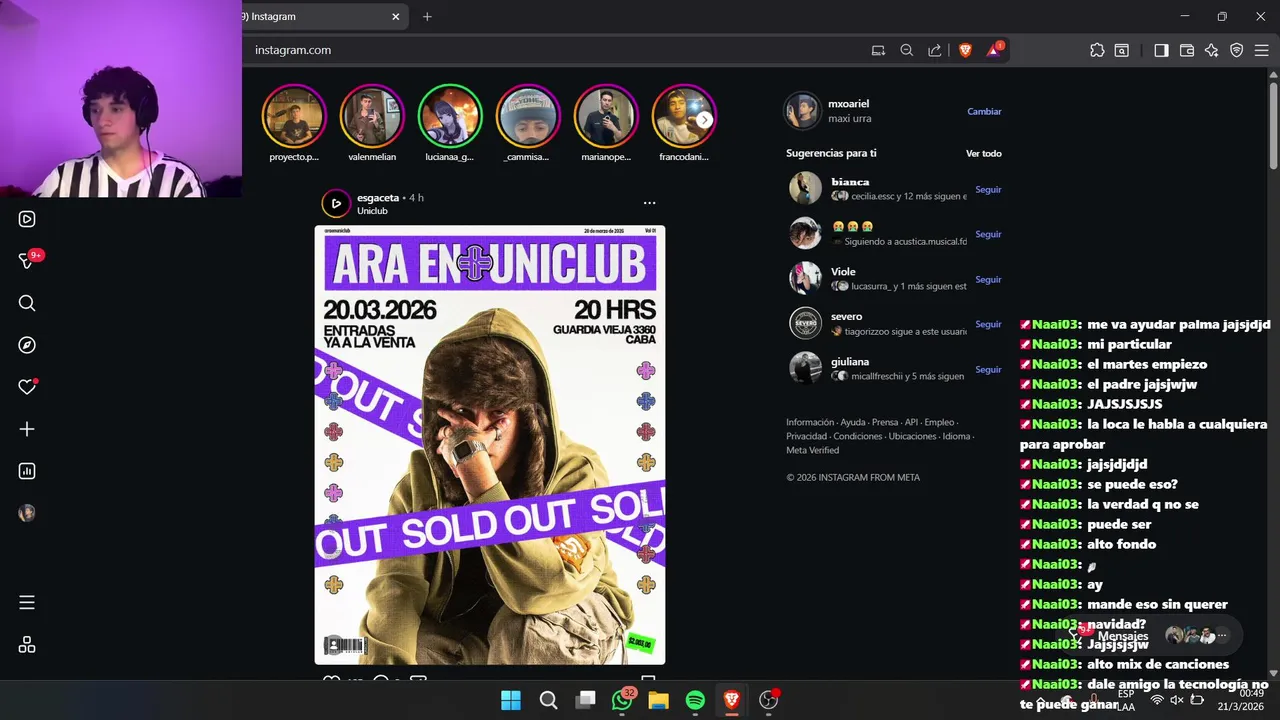This screenshot has width=1280, height=720.
Task: Open WhatsApp from the taskbar
Action: 623,699
